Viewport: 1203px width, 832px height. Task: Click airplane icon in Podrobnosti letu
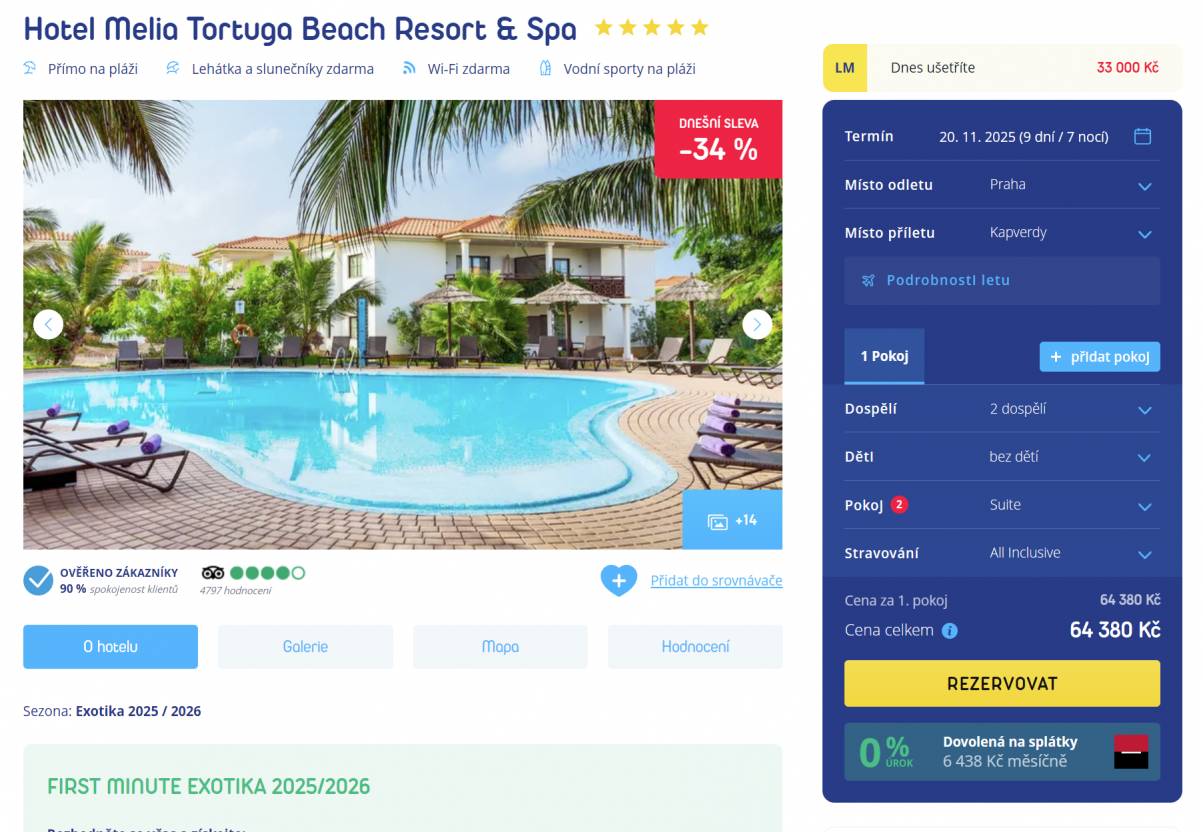(x=868, y=280)
